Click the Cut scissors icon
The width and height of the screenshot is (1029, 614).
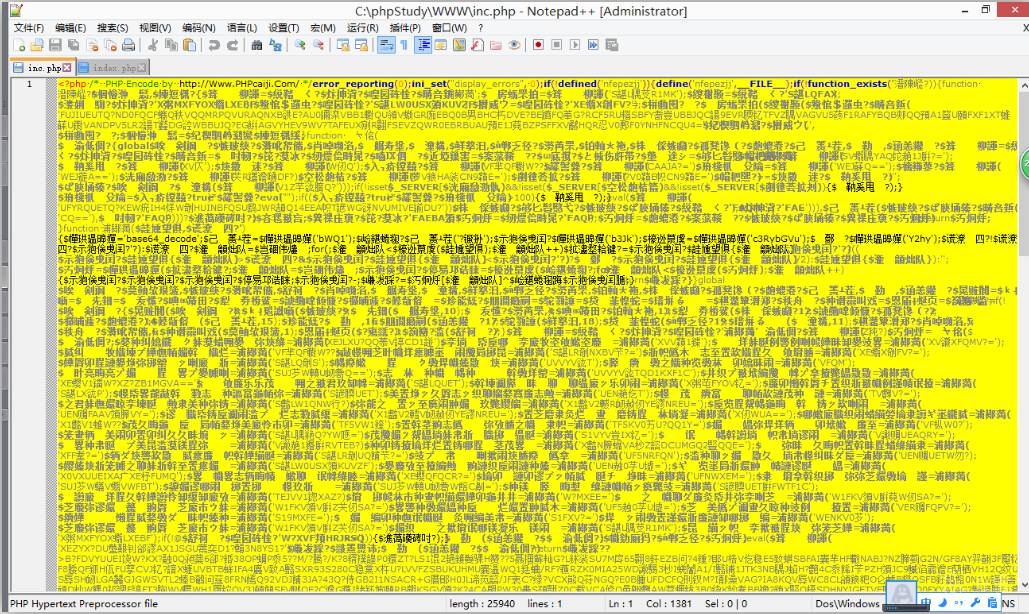click(x=153, y=45)
